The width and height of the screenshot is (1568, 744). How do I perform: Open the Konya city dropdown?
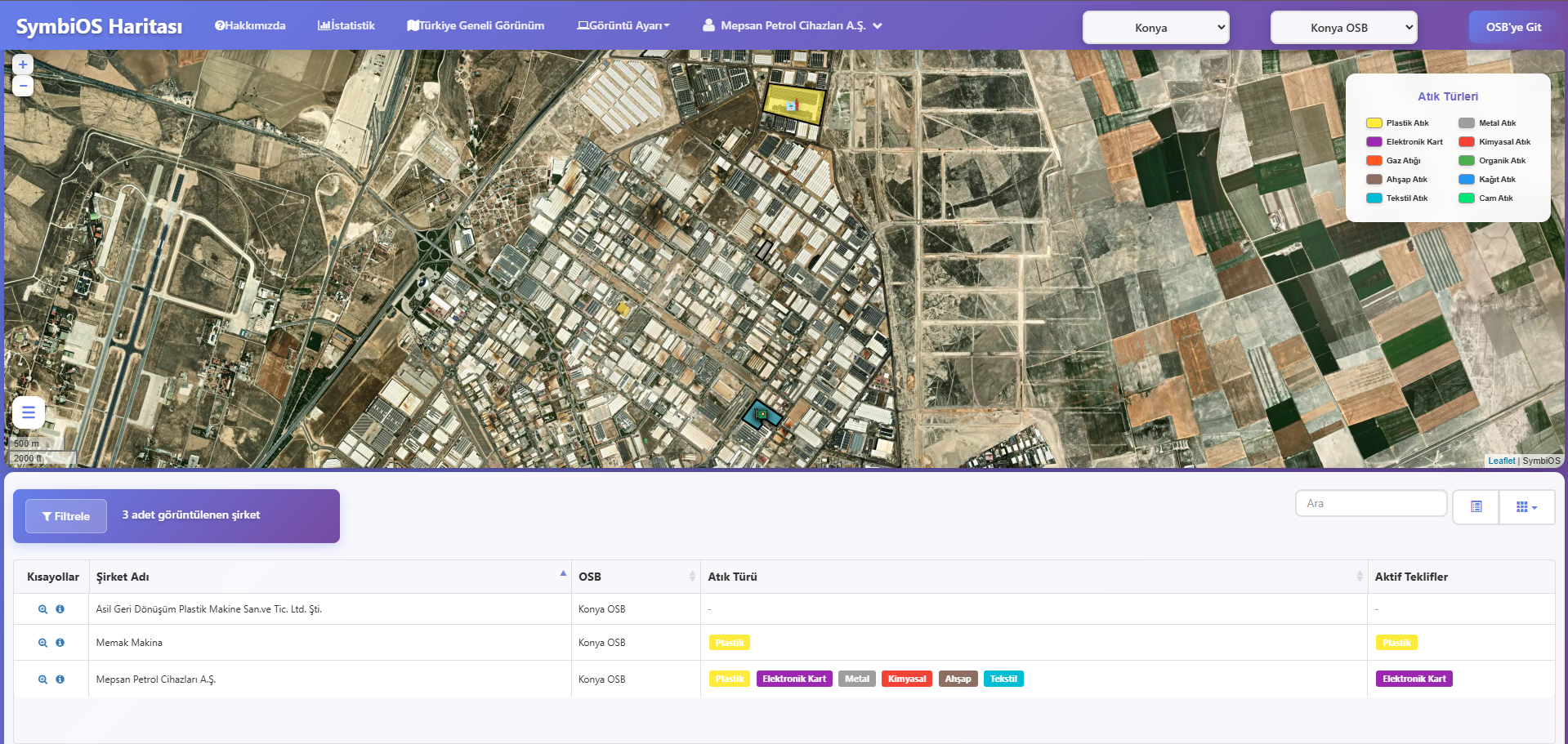pyautogui.click(x=1155, y=28)
